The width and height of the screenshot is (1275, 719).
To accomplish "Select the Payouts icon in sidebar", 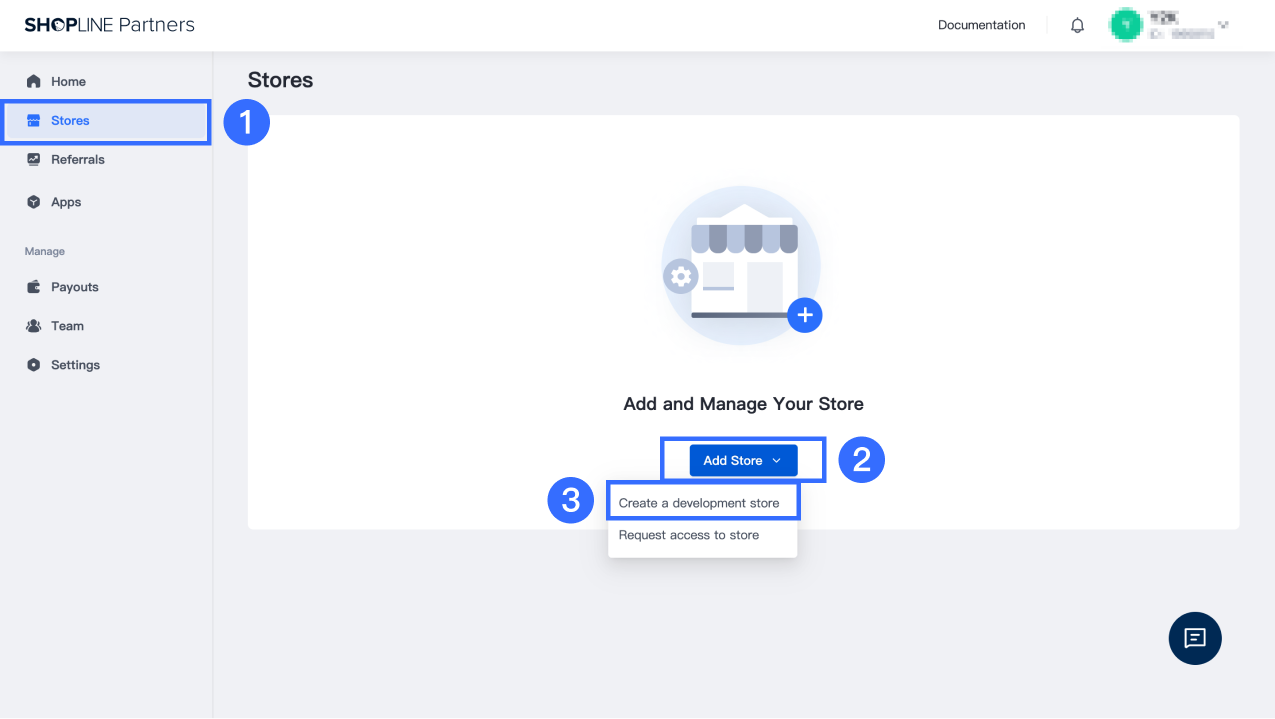I will (x=33, y=287).
